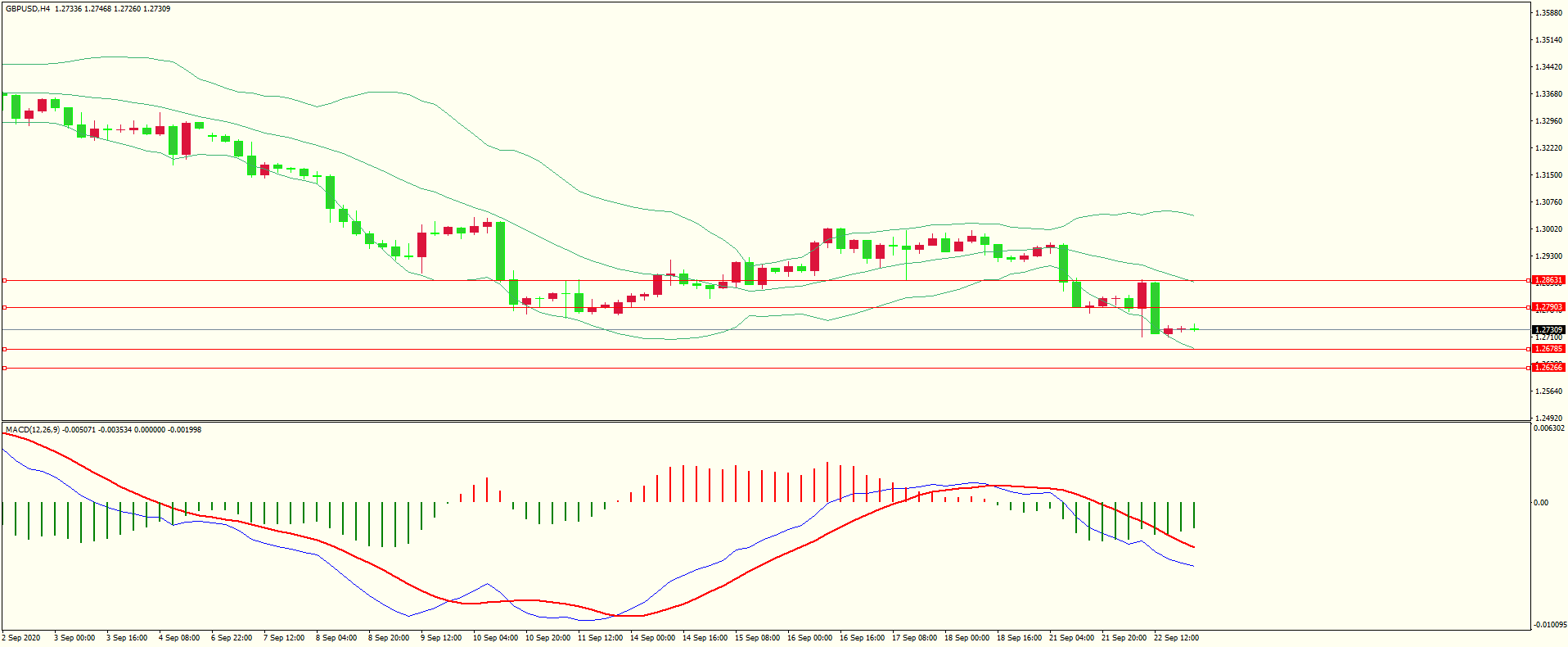Click the 1.25640 price scale value
The height and width of the screenshot is (647, 1568).
(1548, 391)
